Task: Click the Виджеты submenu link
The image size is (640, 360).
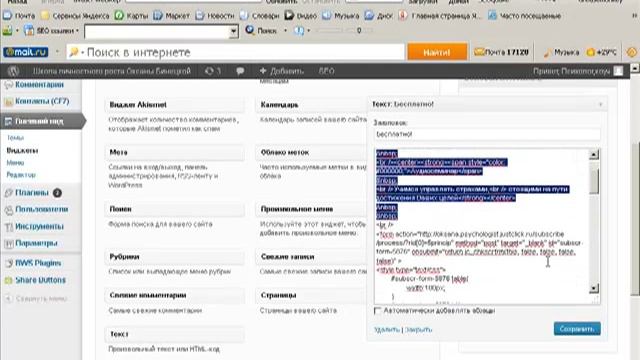Action: pyautogui.click(x=22, y=150)
